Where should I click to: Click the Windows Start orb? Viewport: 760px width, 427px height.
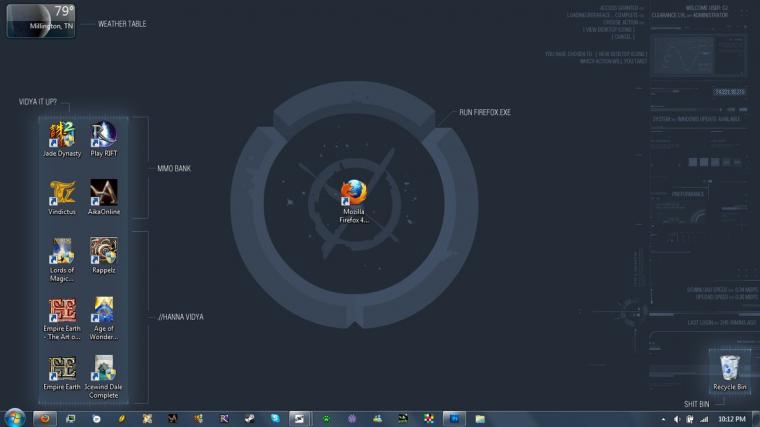point(15,418)
